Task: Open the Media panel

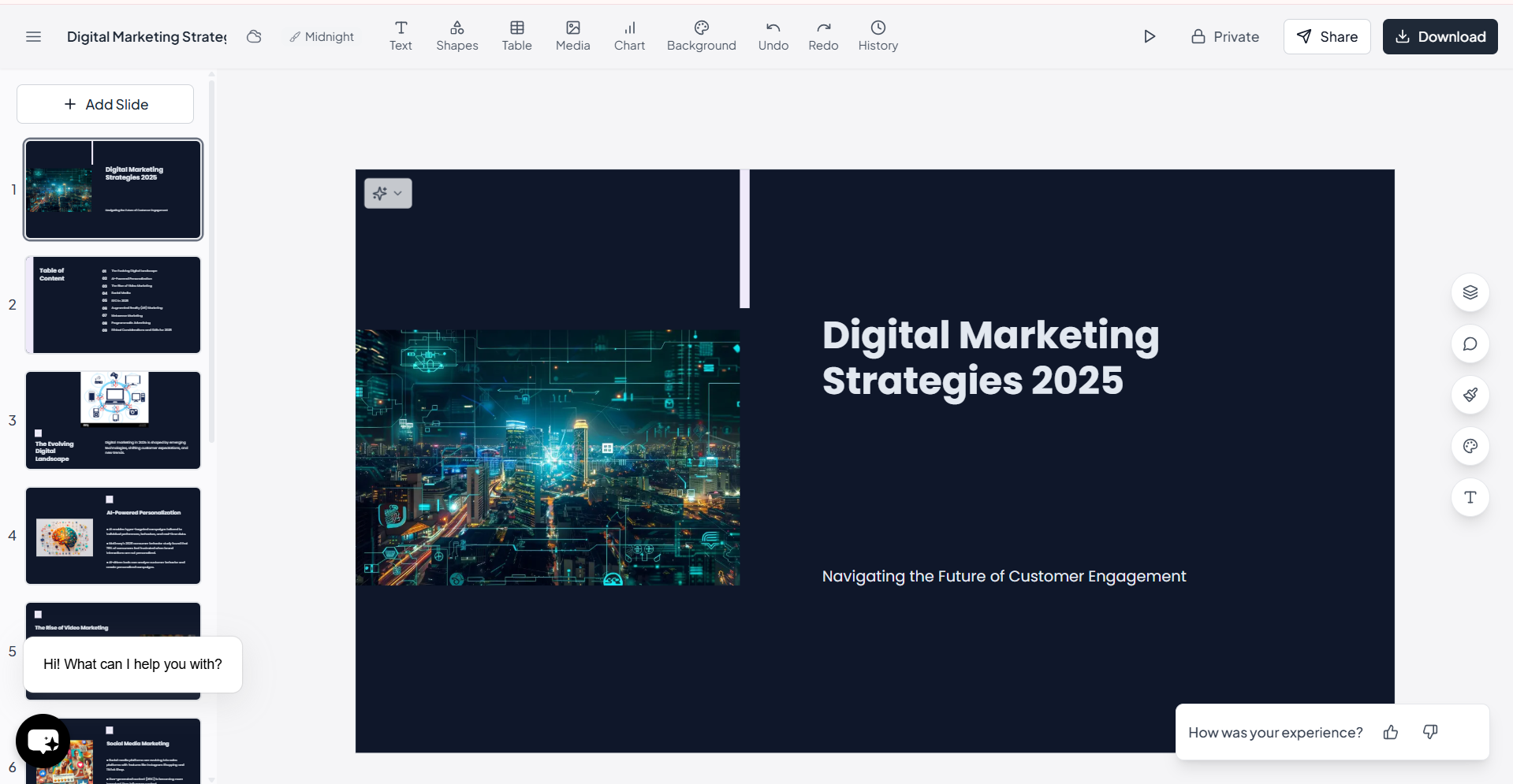Action: (573, 36)
